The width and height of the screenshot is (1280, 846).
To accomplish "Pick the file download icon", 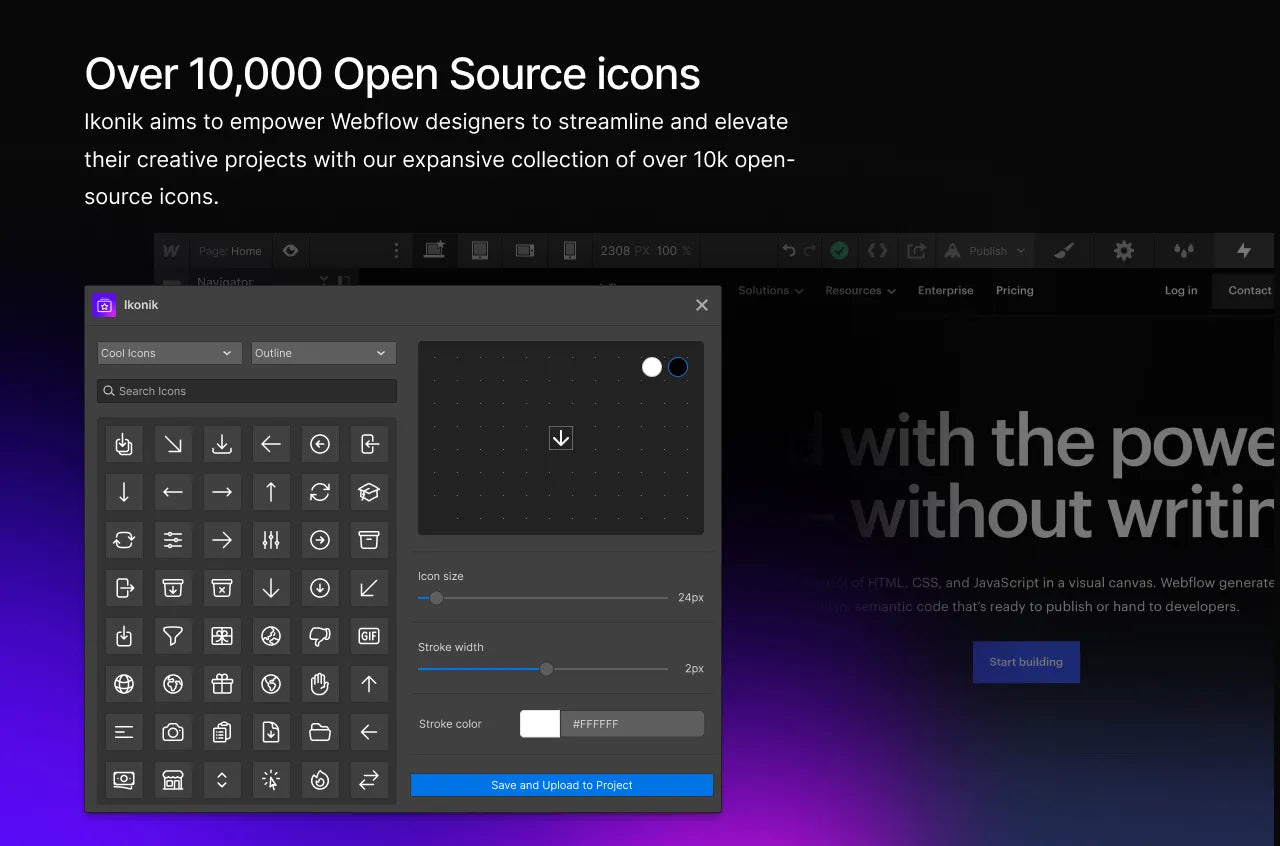I will (271, 732).
